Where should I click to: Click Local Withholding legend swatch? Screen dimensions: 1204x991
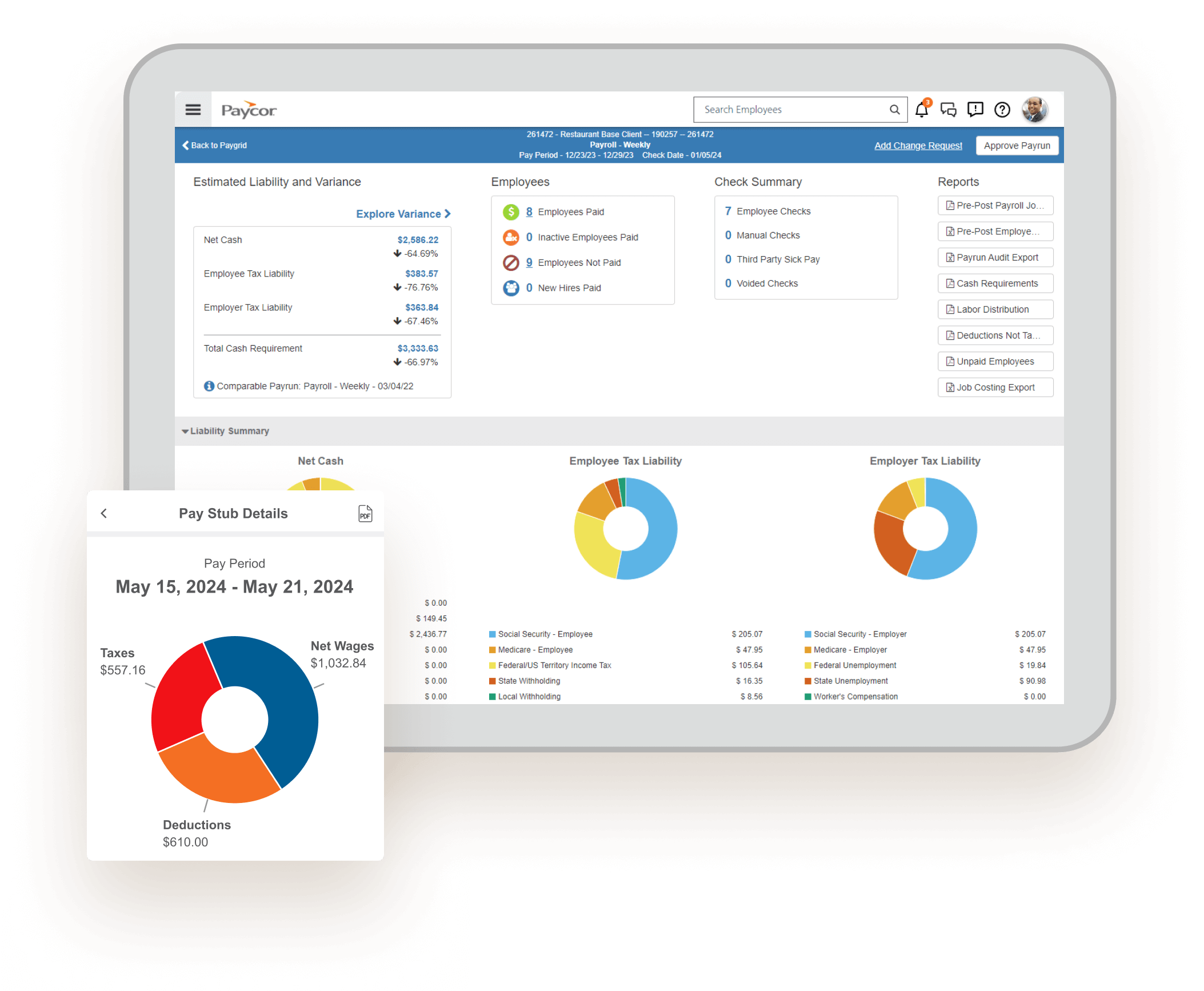[492, 697]
